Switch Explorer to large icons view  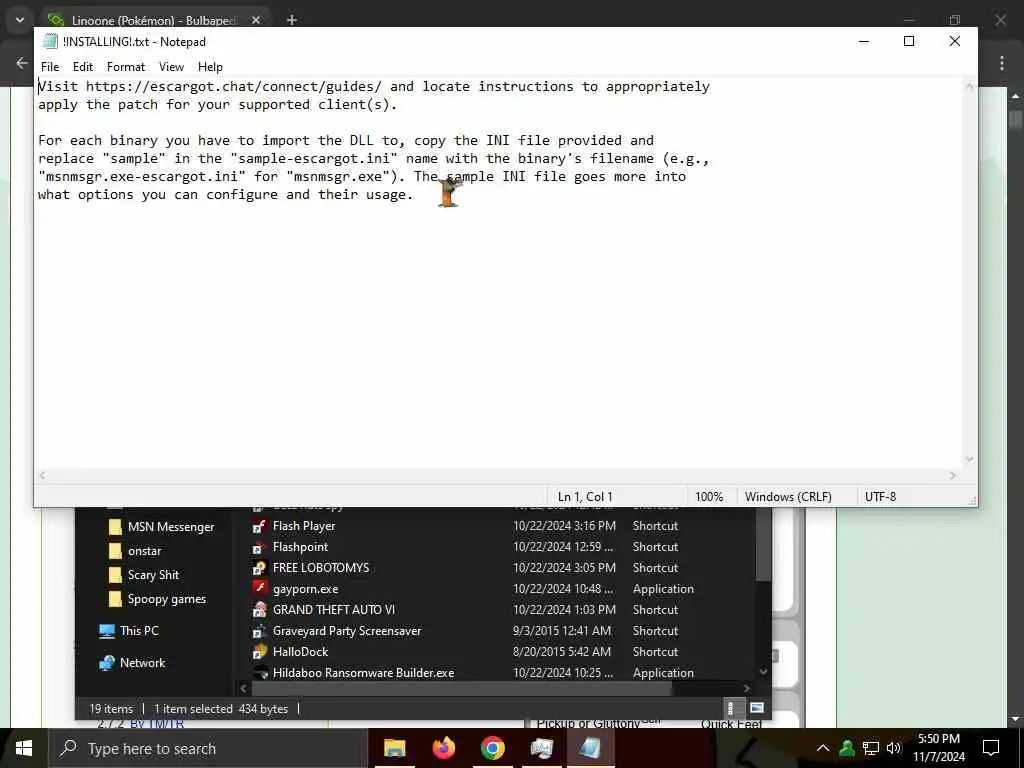757,708
